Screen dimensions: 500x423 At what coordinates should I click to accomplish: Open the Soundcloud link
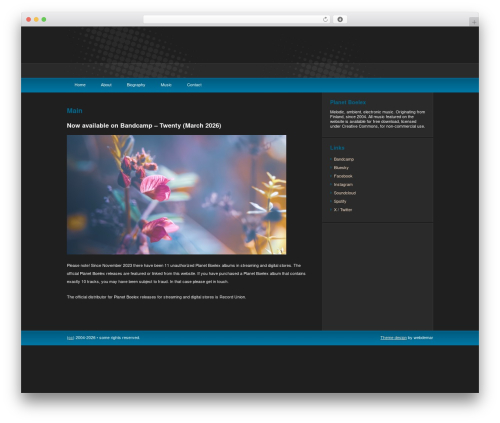pos(345,193)
